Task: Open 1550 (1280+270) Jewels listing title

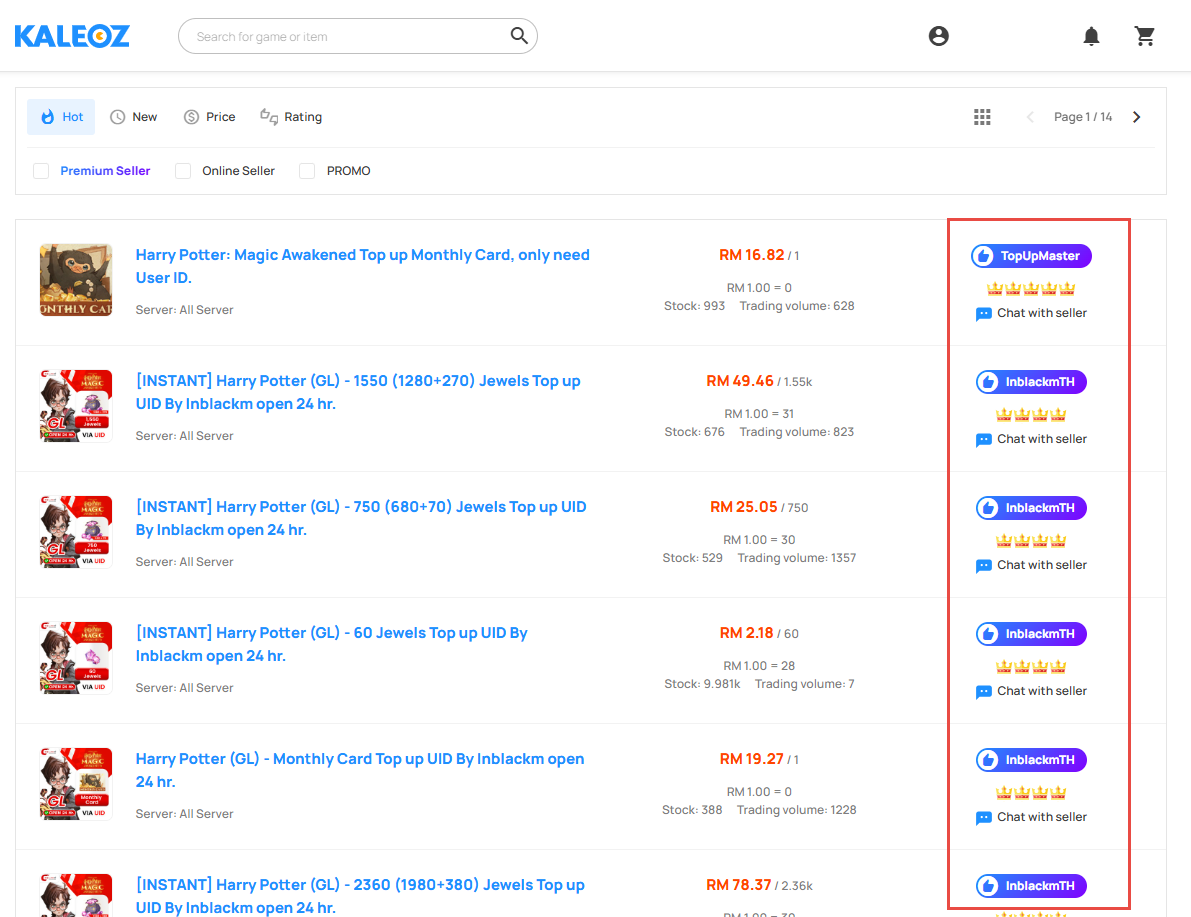Action: pyautogui.click(x=358, y=392)
